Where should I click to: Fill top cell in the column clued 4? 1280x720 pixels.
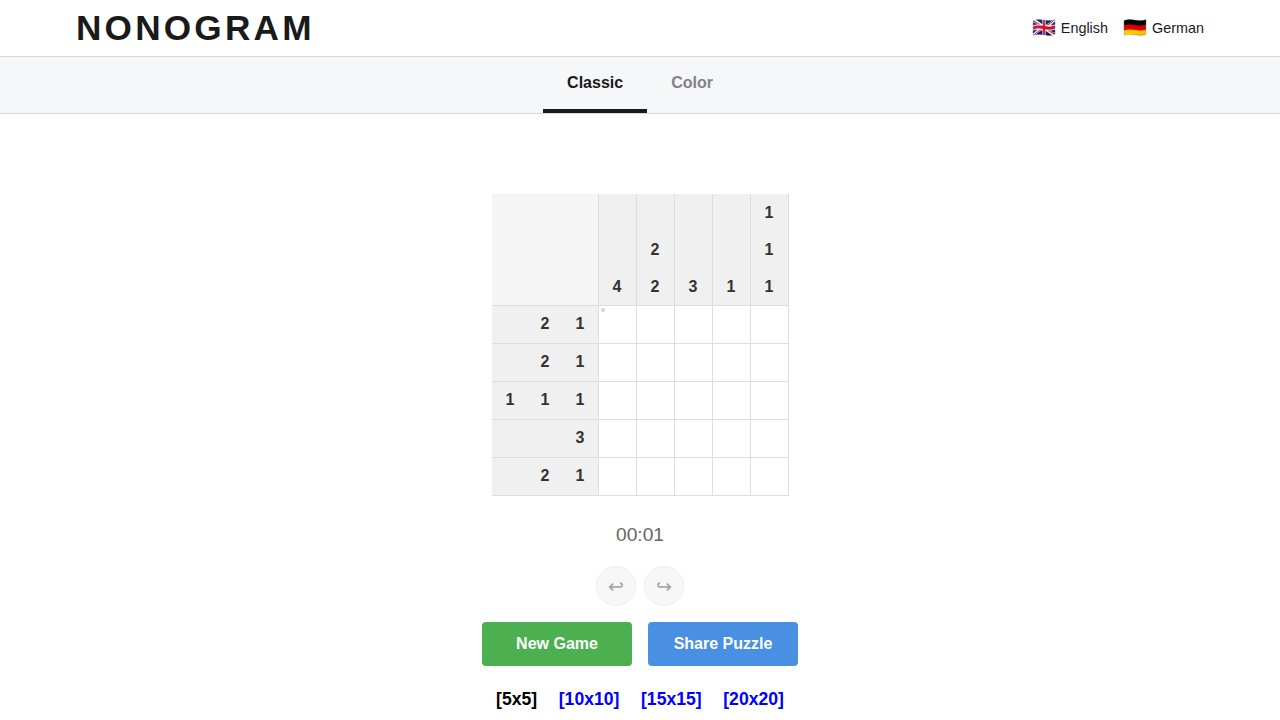(618, 325)
